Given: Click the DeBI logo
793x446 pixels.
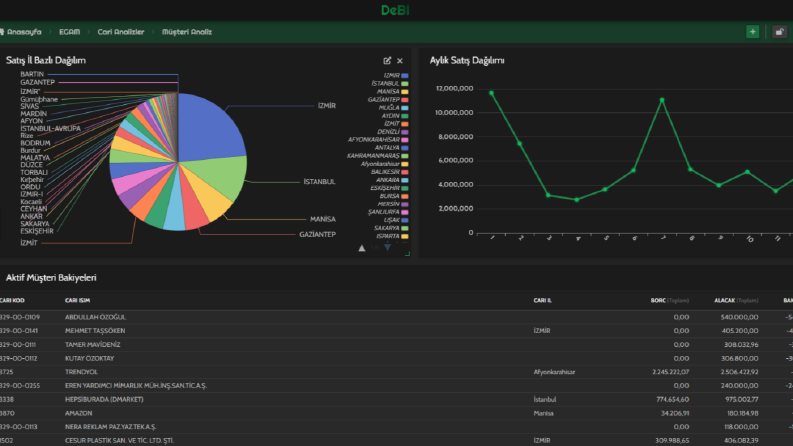Looking at the screenshot, I should click(395, 10).
